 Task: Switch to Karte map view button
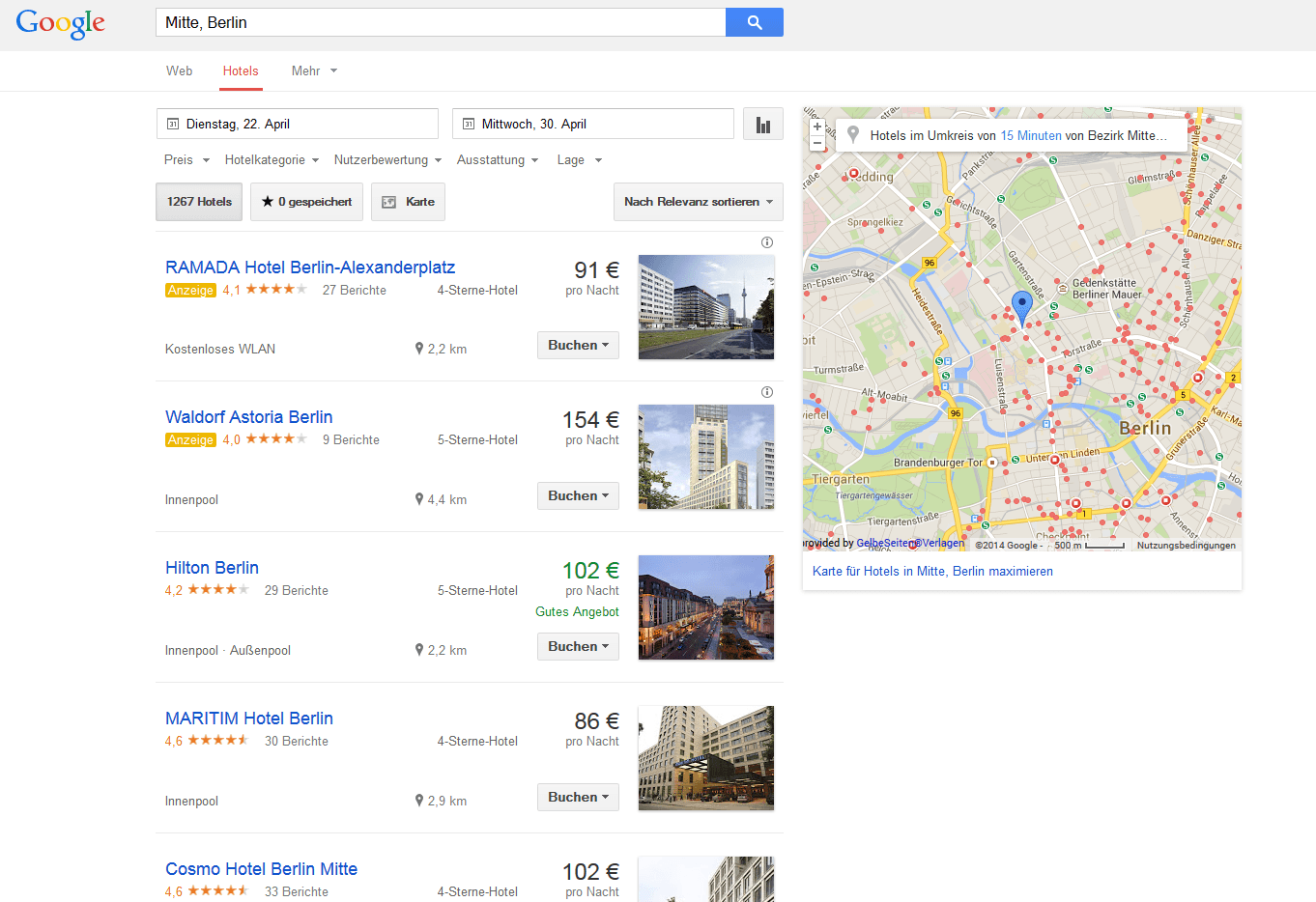click(408, 202)
